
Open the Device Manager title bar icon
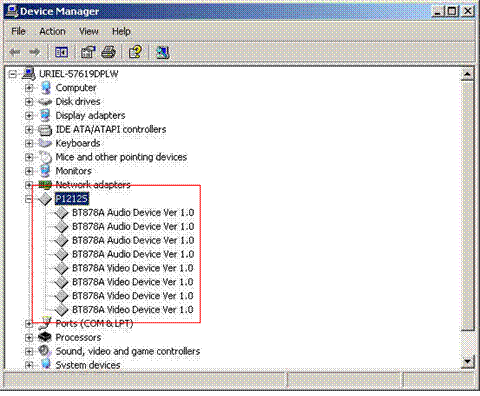coord(12,11)
